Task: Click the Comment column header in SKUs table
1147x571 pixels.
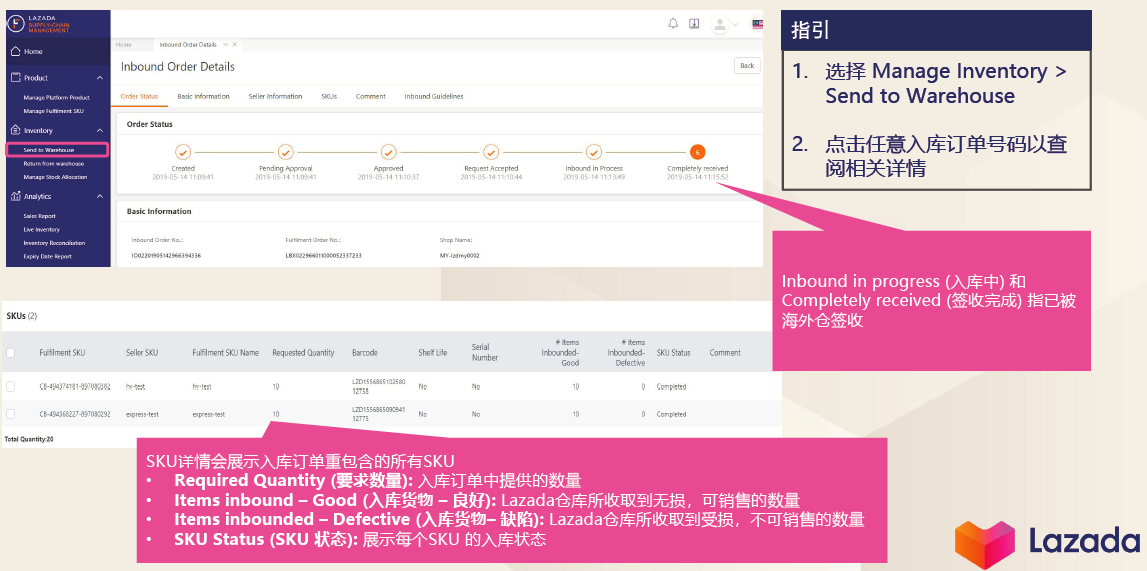Action: (x=725, y=352)
